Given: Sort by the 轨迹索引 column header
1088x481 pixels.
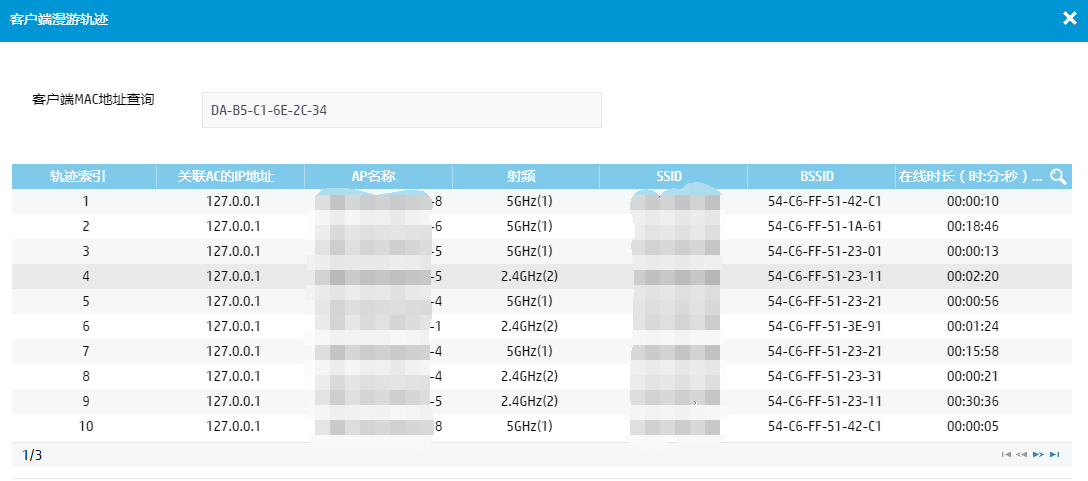Looking at the screenshot, I should (x=84, y=177).
